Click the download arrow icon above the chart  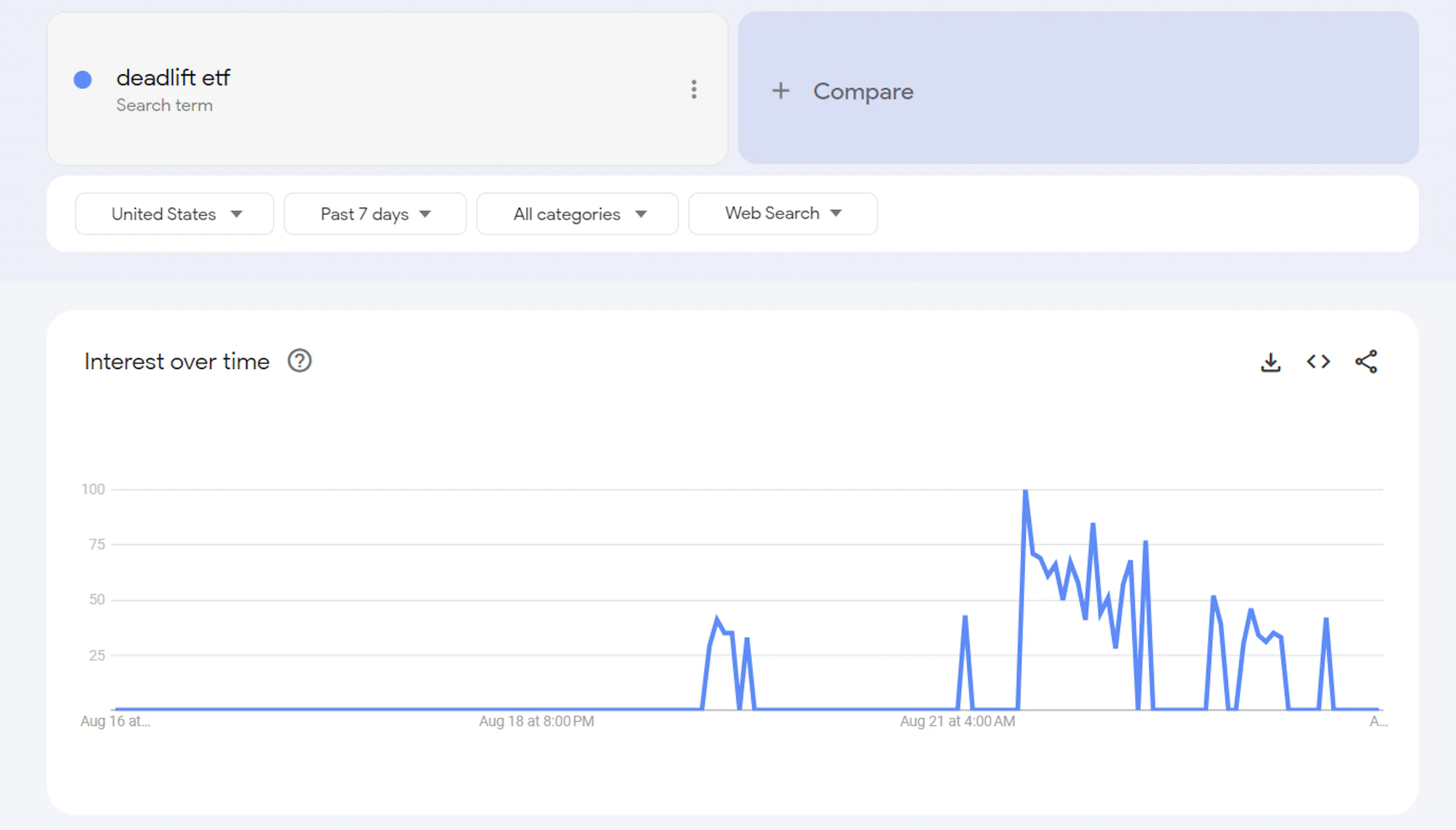click(x=1271, y=361)
